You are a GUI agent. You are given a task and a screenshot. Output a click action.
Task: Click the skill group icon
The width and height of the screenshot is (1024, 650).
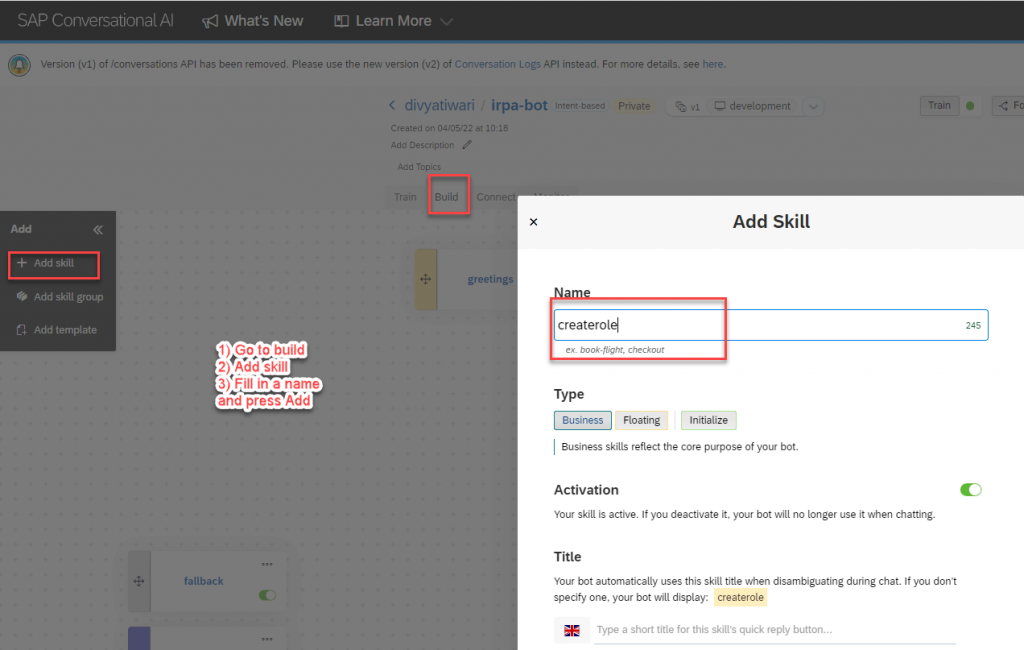(22, 297)
